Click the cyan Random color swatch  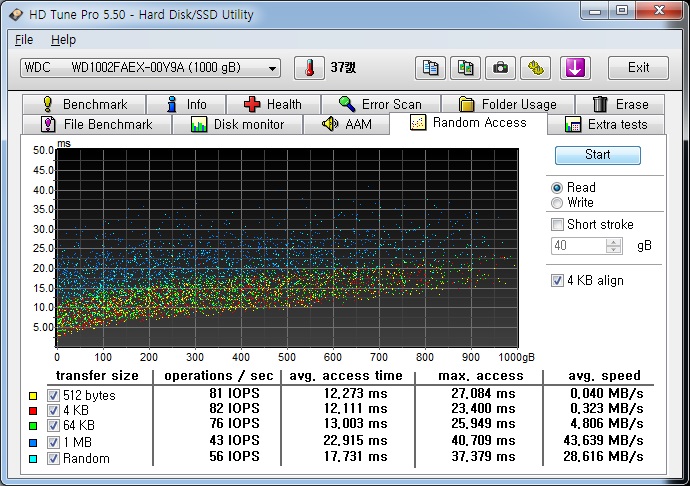click(x=33, y=459)
